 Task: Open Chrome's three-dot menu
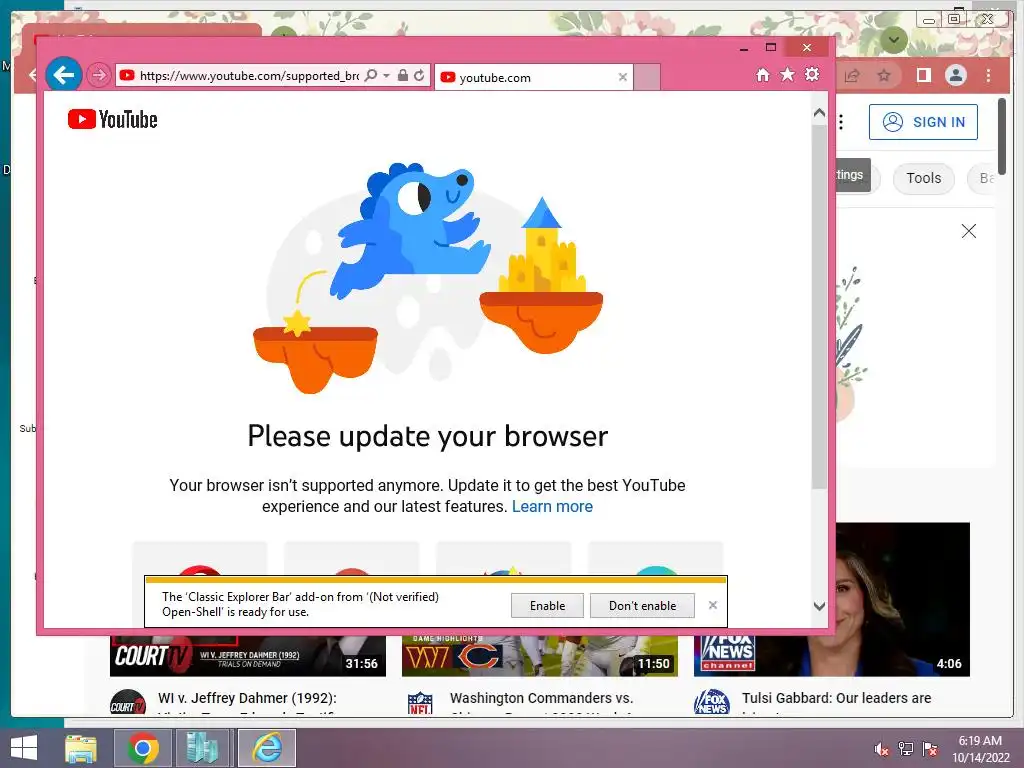(x=988, y=76)
